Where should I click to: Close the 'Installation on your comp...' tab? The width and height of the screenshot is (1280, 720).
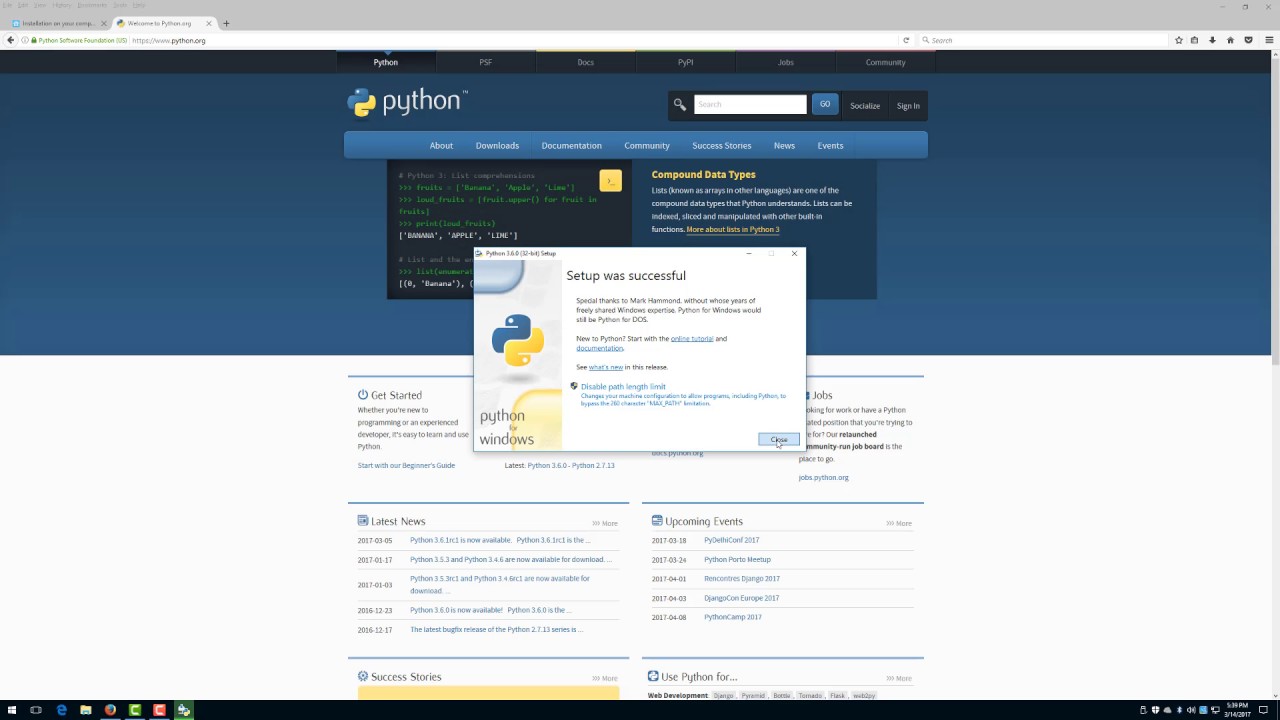(x=104, y=23)
